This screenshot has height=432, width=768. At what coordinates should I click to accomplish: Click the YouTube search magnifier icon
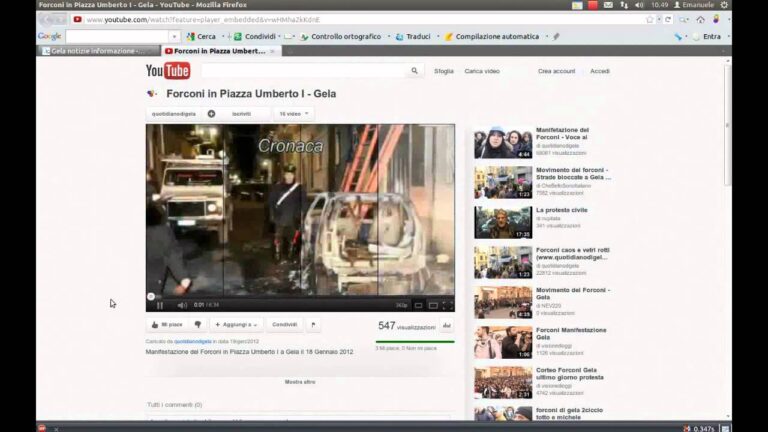[x=414, y=71]
